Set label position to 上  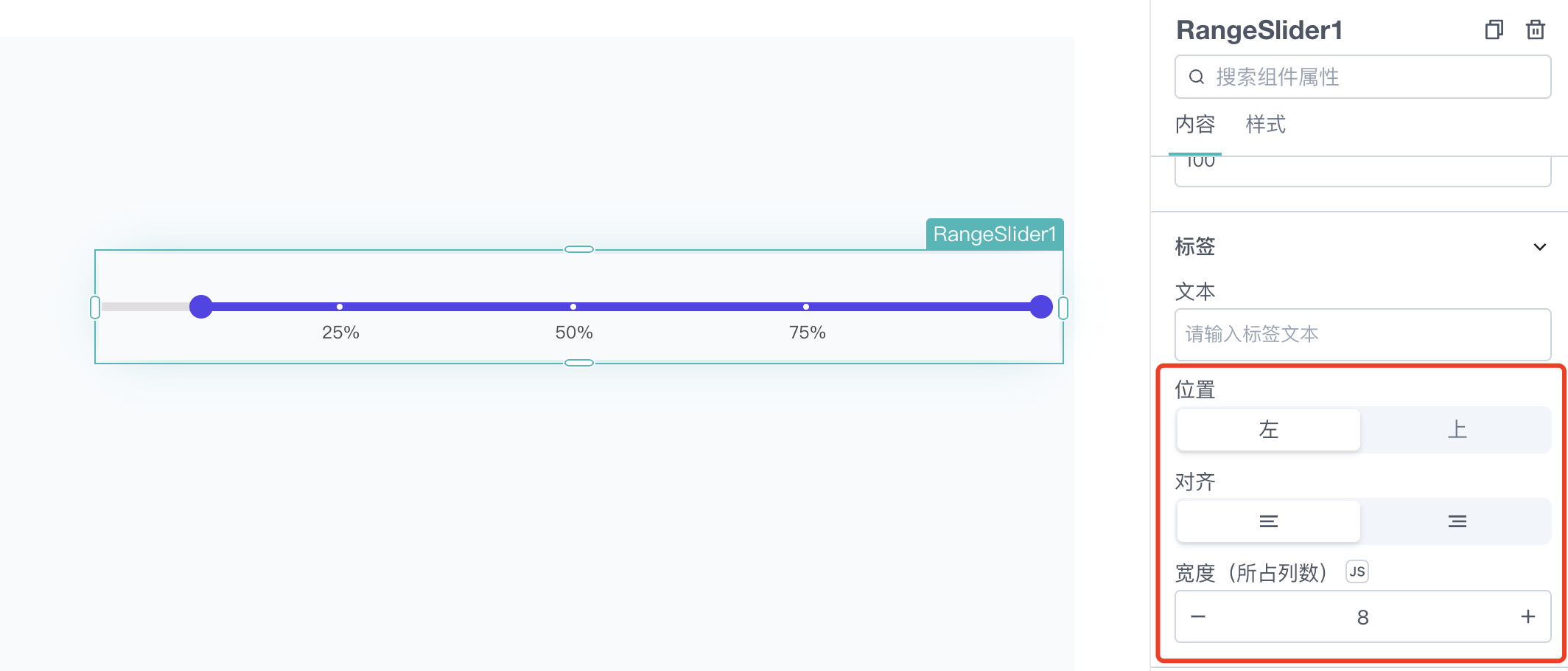click(1457, 429)
